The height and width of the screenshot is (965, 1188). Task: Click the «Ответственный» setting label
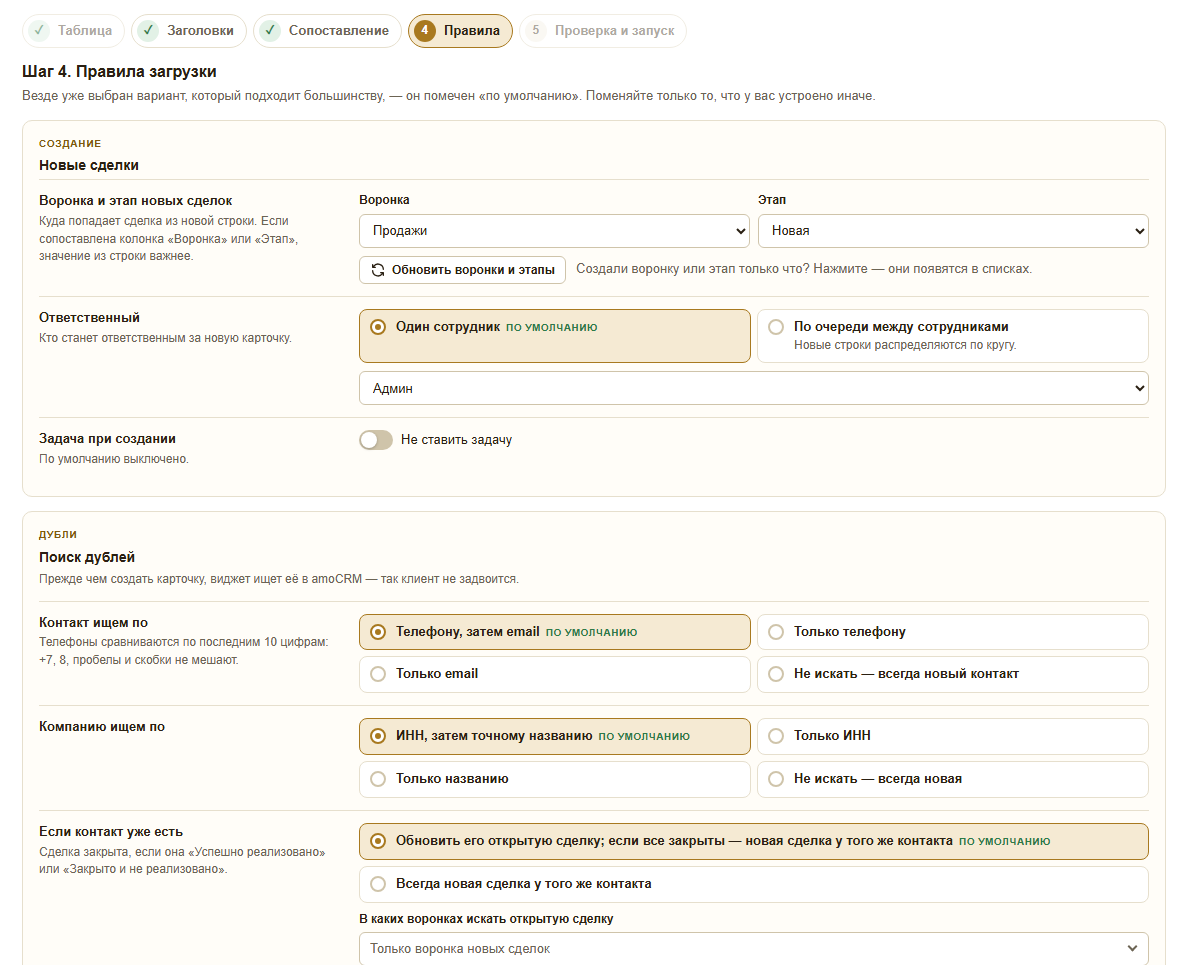tap(89, 317)
